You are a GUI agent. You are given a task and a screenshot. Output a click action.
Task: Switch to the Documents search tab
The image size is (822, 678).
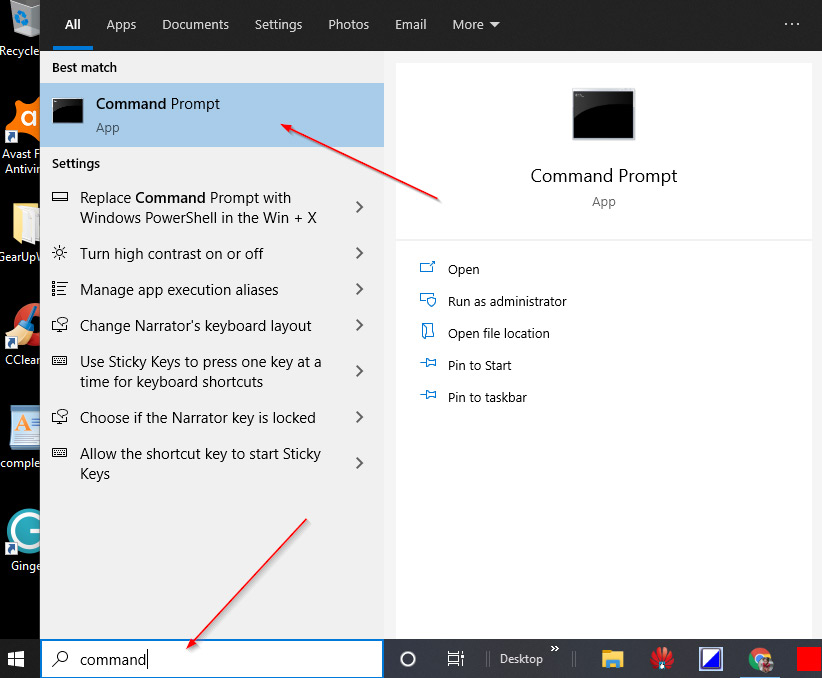coord(195,25)
